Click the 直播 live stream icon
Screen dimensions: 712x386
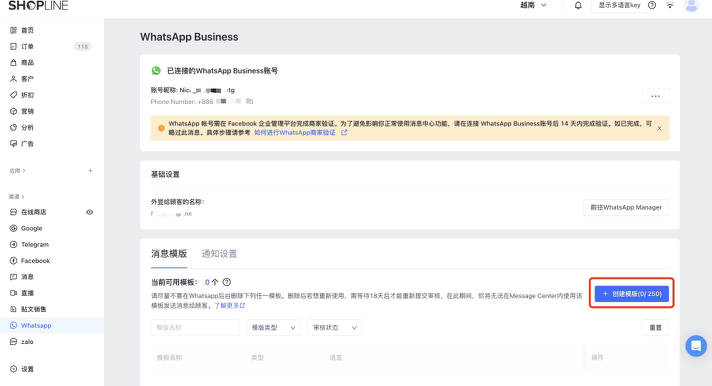point(13,293)
